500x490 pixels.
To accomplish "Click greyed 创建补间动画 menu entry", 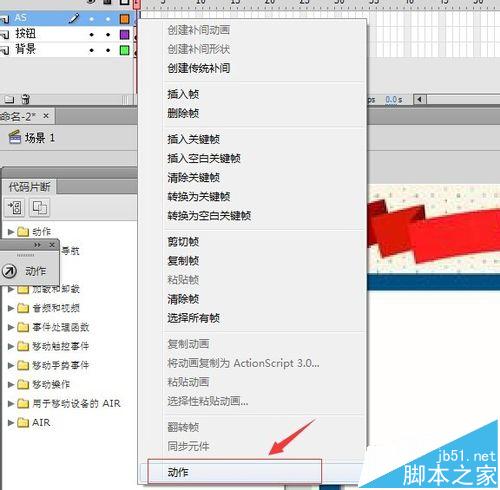I will [199, 30].
